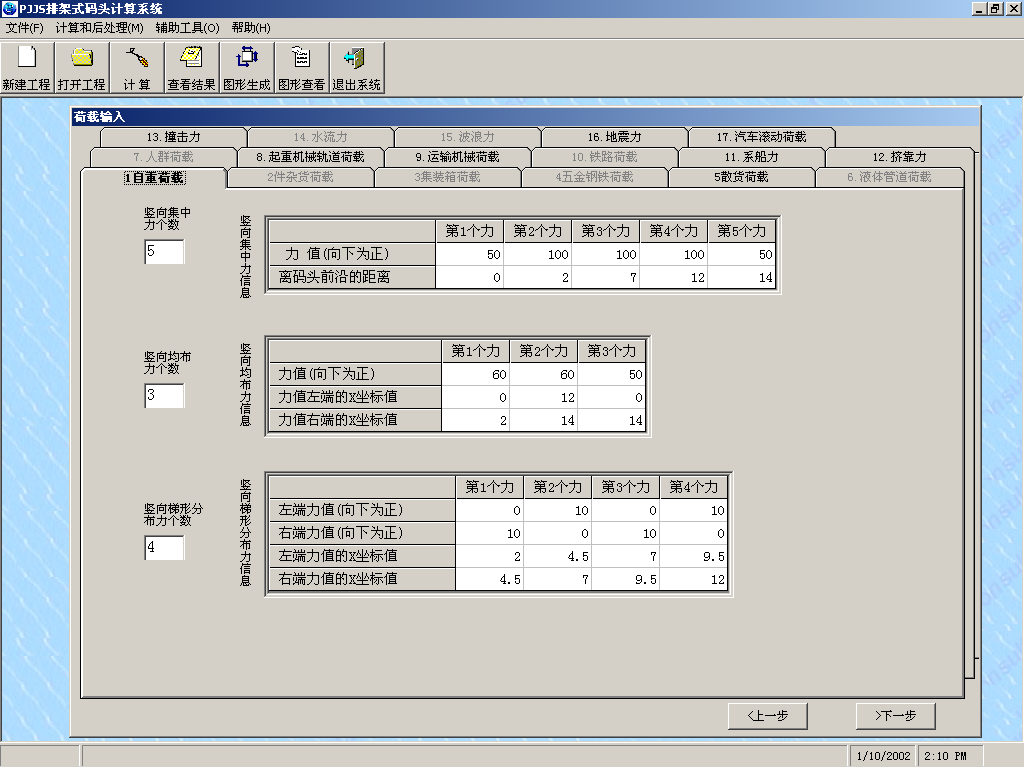This screenshot has width=1024, height=768.
Task: Open the 文件(F) menu
Action: [x=25, y=28]
